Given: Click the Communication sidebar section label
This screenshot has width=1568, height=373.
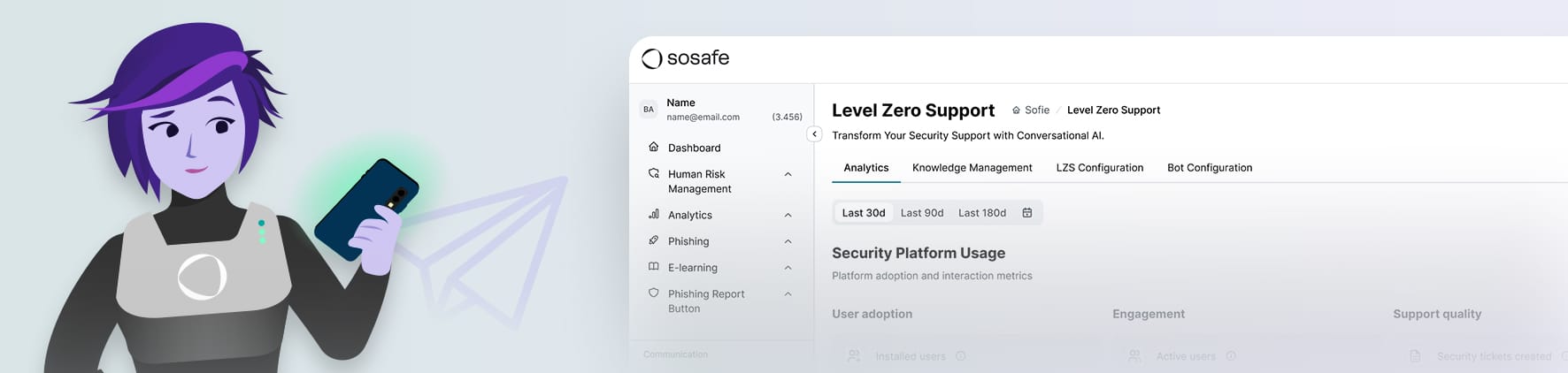Looking at the screenshot, I should (675, 354).
